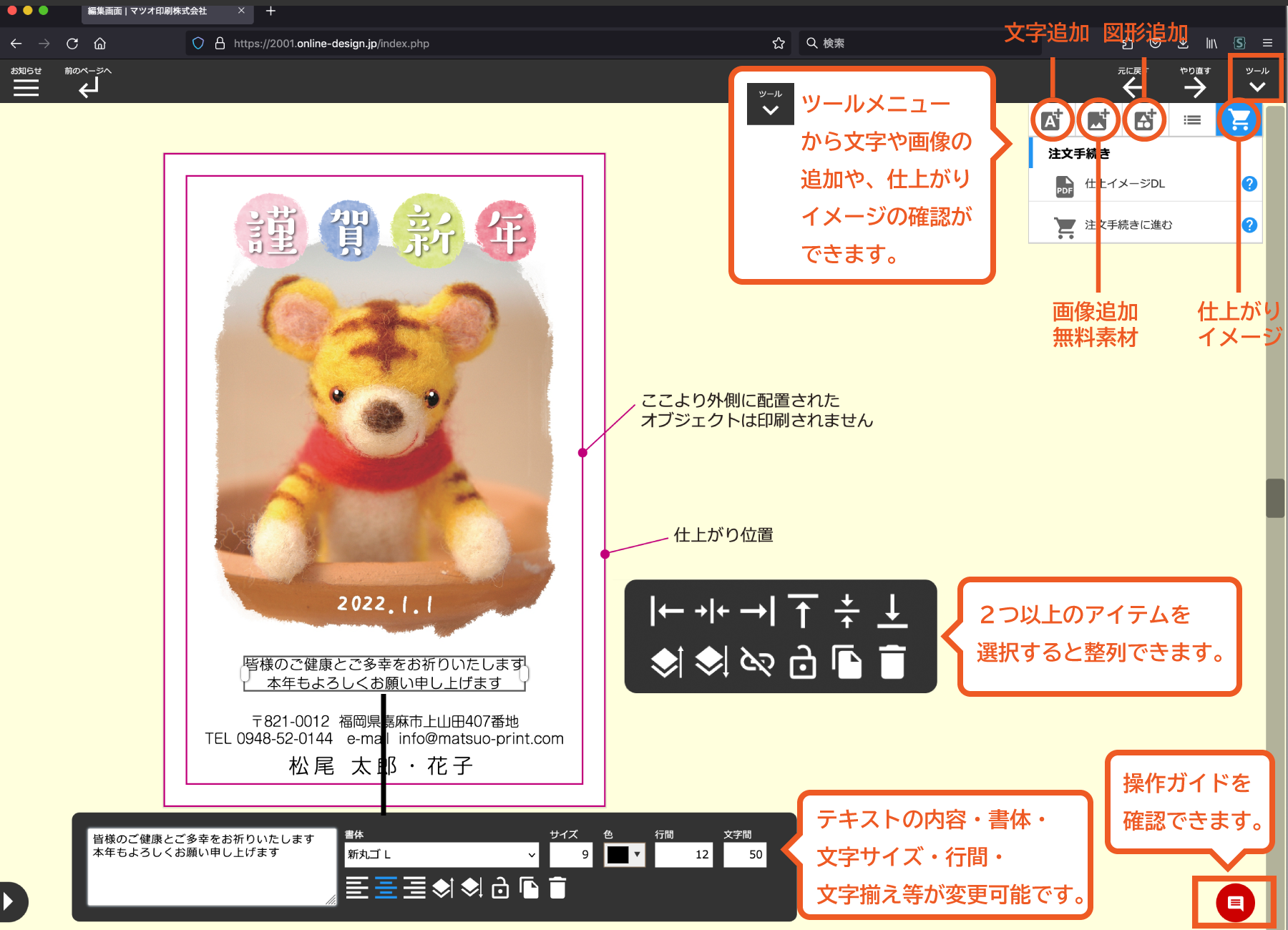This screenshot has height=930, width=1288.
Task: Duplicate the text using the text panel copy icon
Action: [529, 888]
